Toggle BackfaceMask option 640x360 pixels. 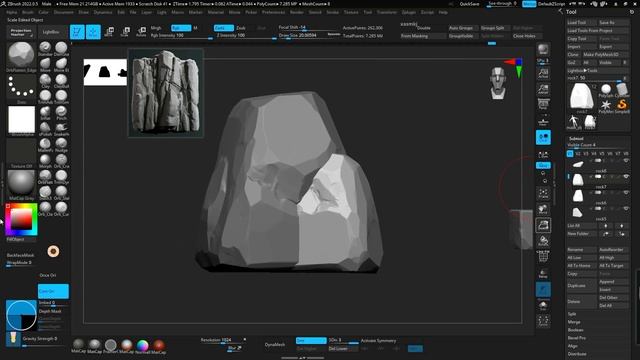coord(20,255)
